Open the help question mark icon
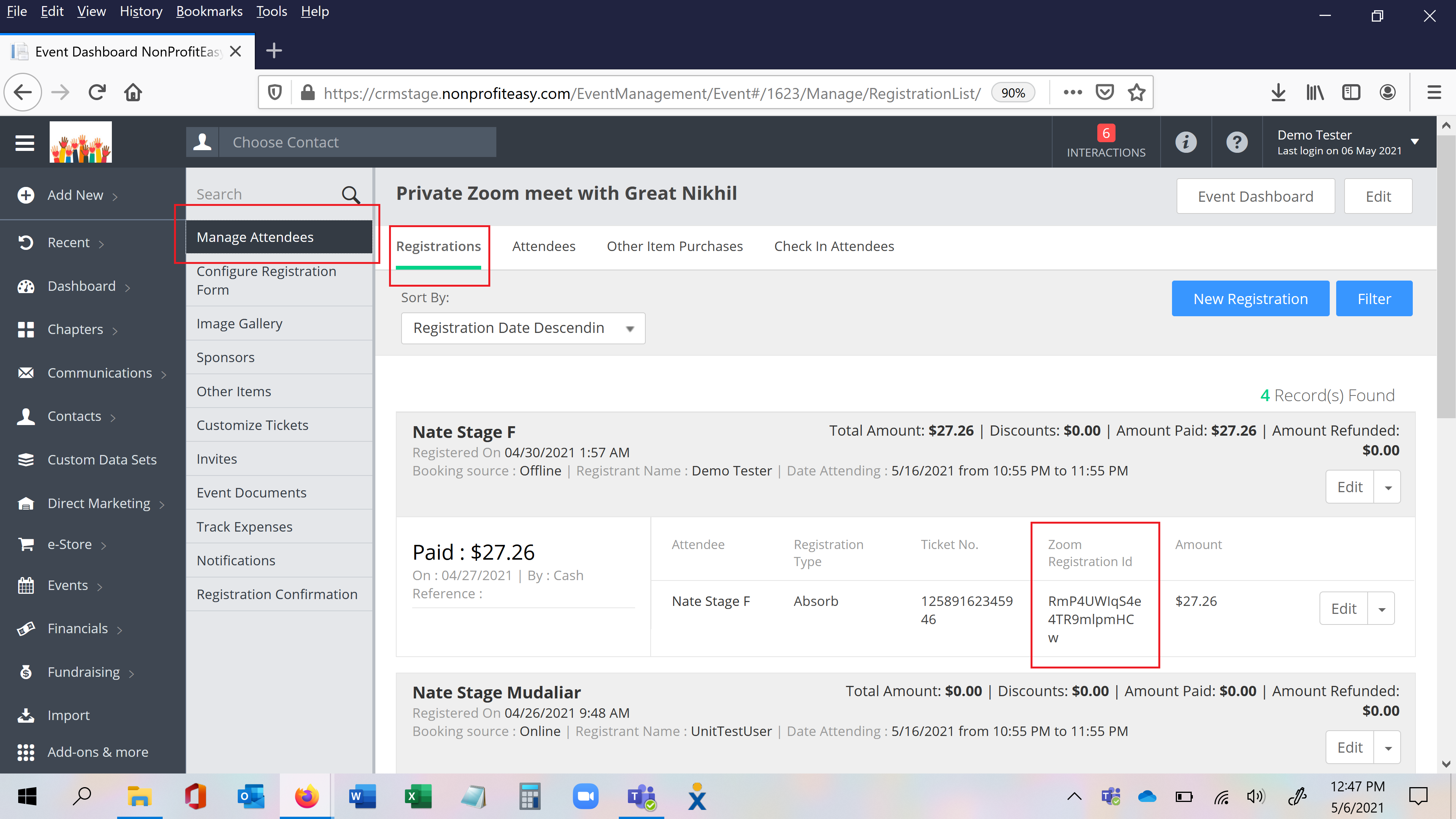This screenshot has width=1456, height=819. tap(1237, 142)
